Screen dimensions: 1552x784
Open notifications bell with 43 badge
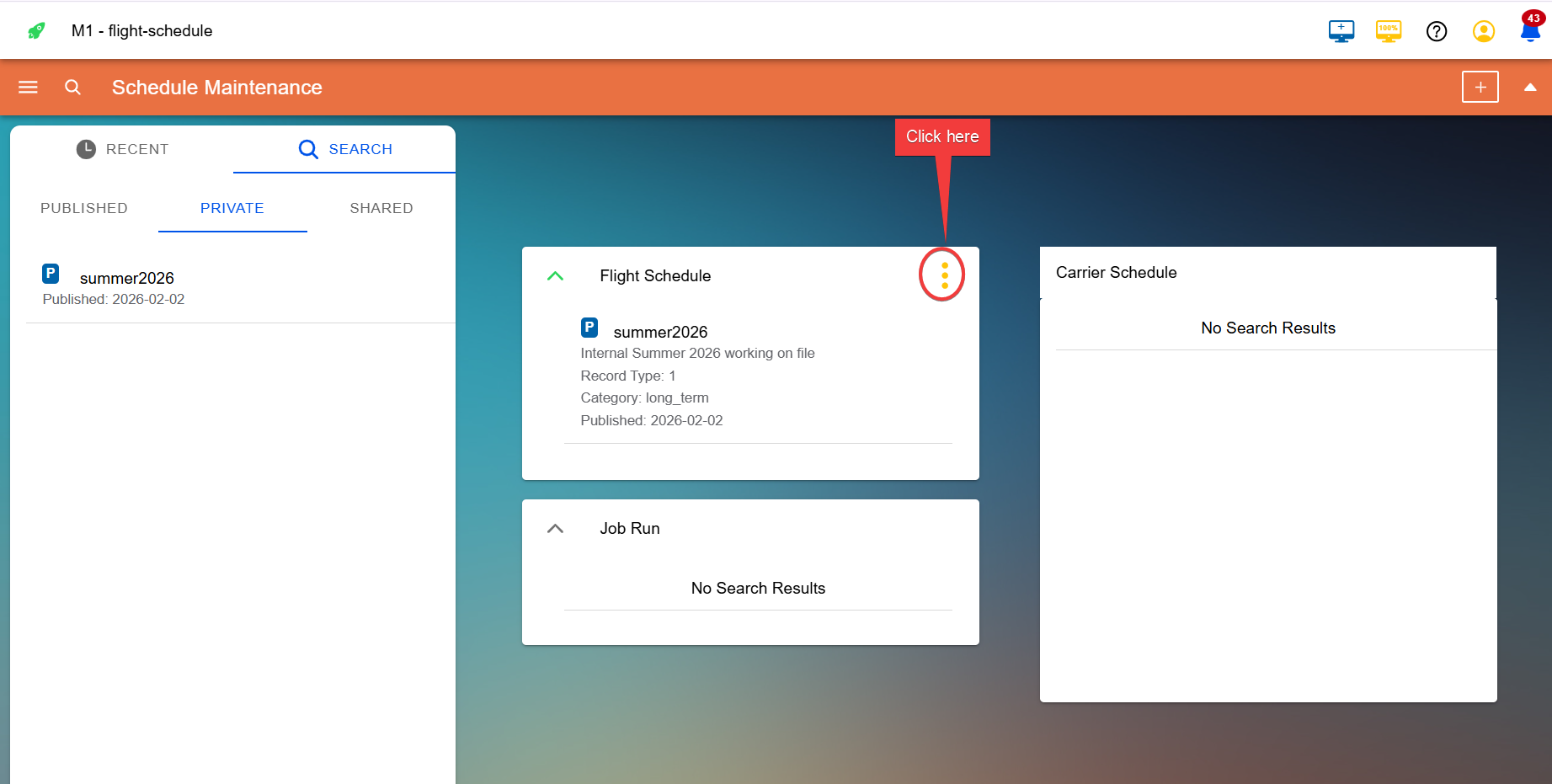click(1531, 28)
